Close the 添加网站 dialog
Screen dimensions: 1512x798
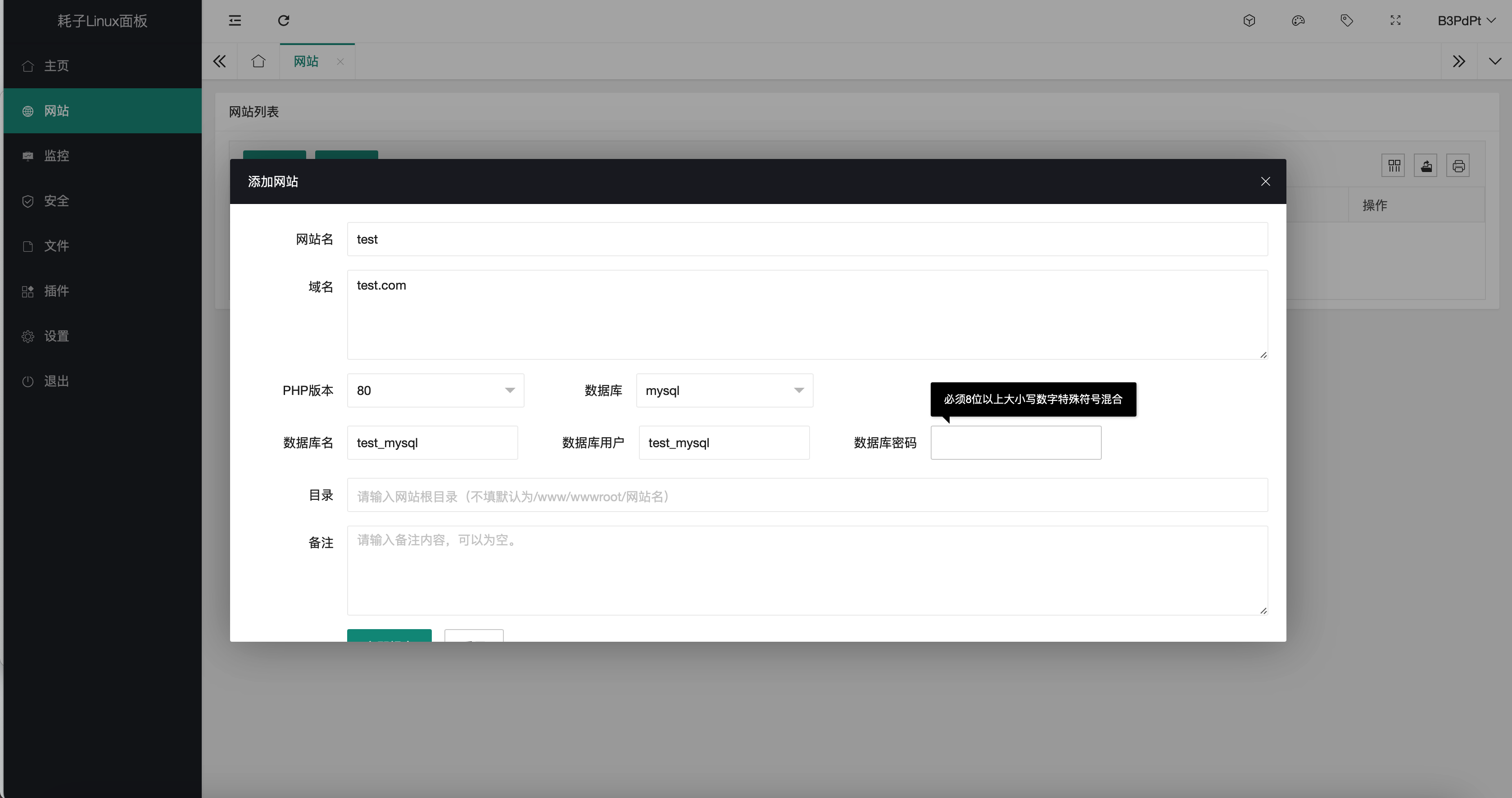point(1265,181)
